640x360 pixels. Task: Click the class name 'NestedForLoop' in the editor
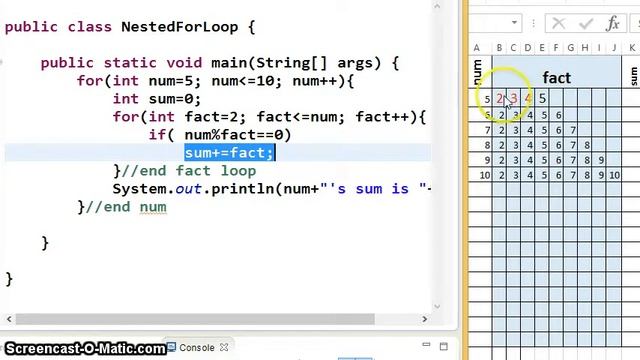coord(180,27)
